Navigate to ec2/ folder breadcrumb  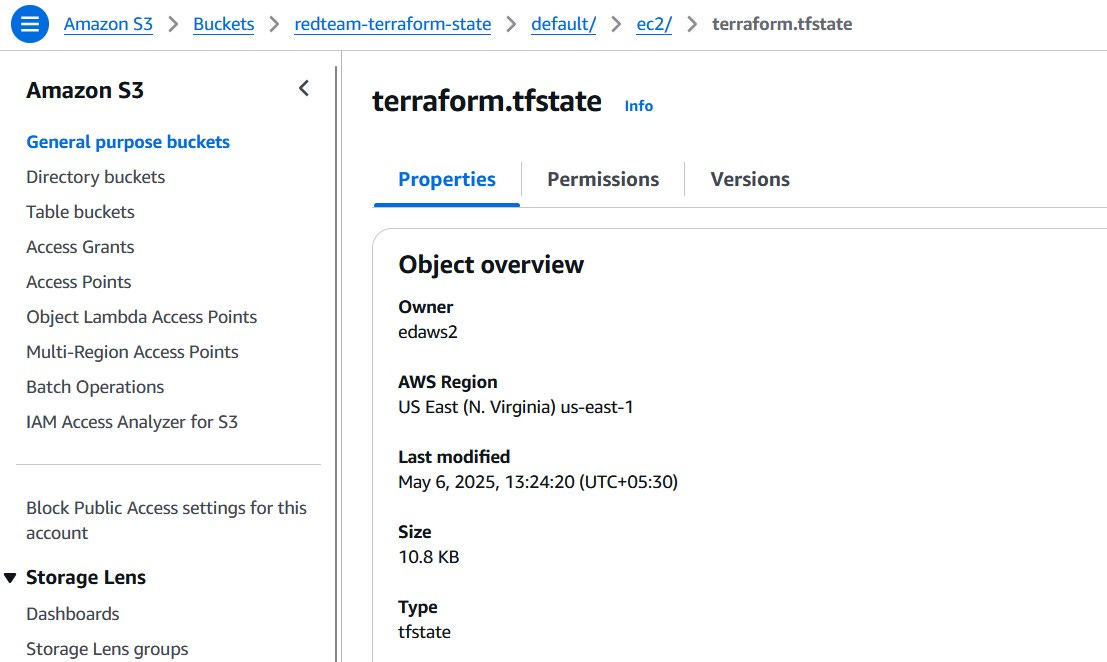654,24
